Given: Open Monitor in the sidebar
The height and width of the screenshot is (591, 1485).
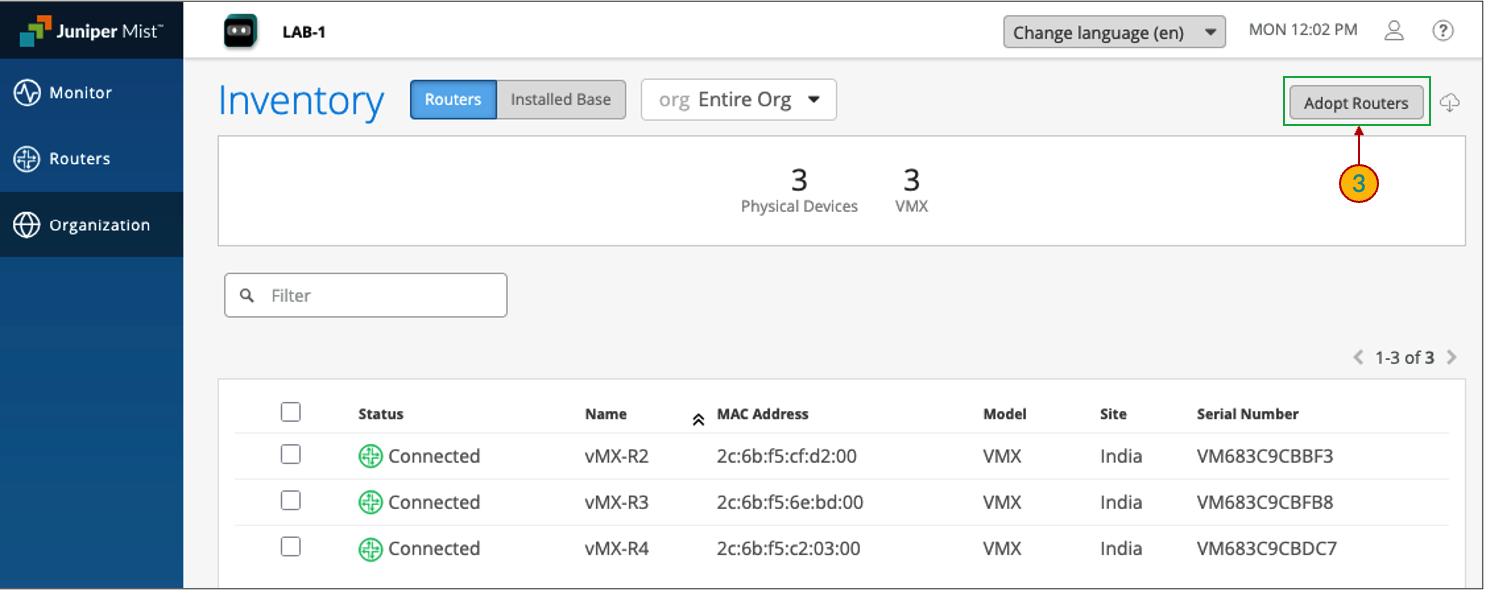Looking at the screenshot, I should (80, 93).
